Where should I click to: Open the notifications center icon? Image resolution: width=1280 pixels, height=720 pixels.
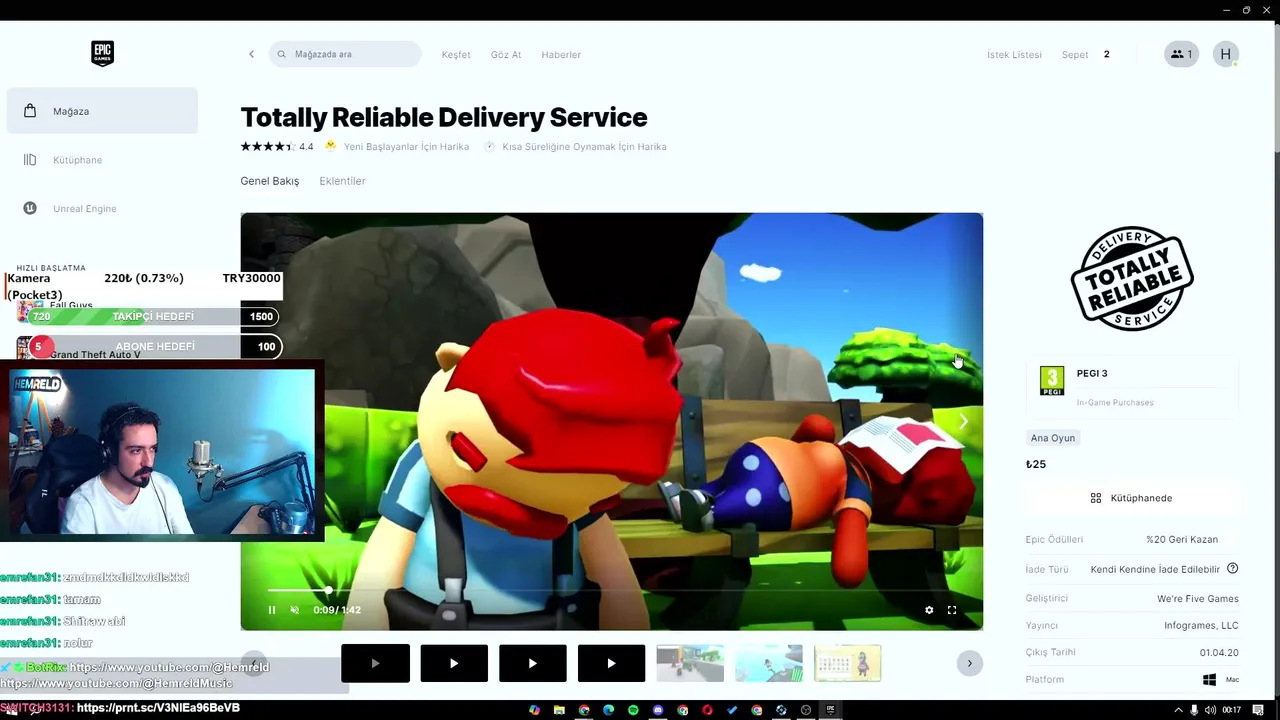coord(1258,710)
